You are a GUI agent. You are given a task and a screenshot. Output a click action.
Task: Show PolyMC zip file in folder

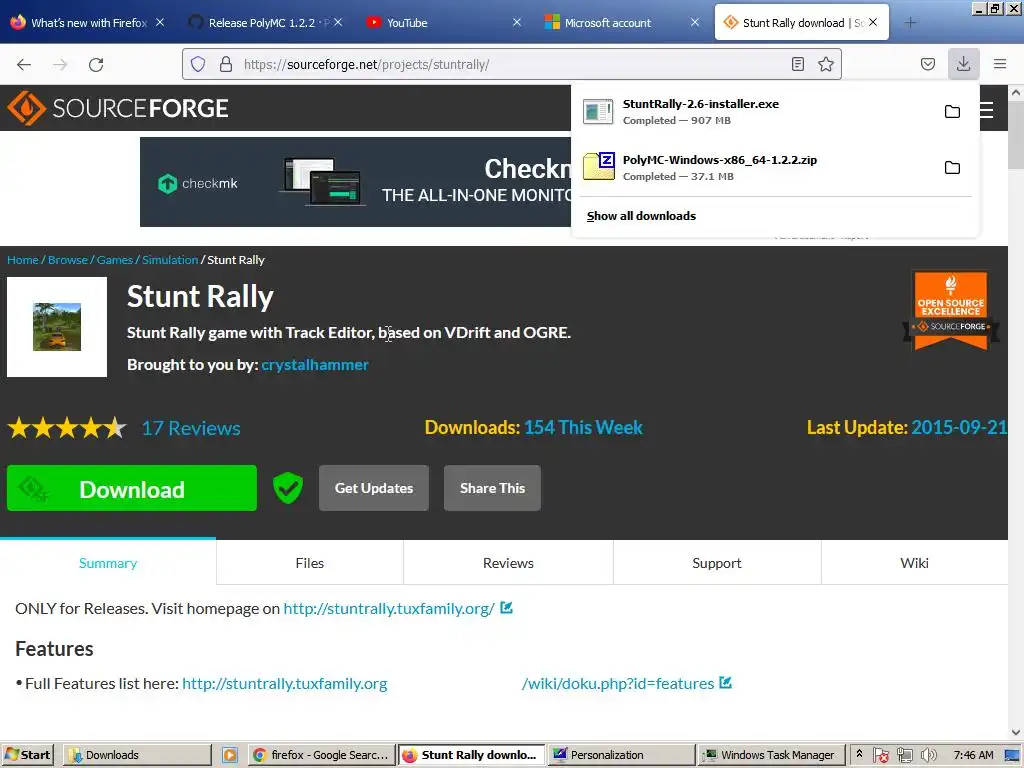point(952,168)
